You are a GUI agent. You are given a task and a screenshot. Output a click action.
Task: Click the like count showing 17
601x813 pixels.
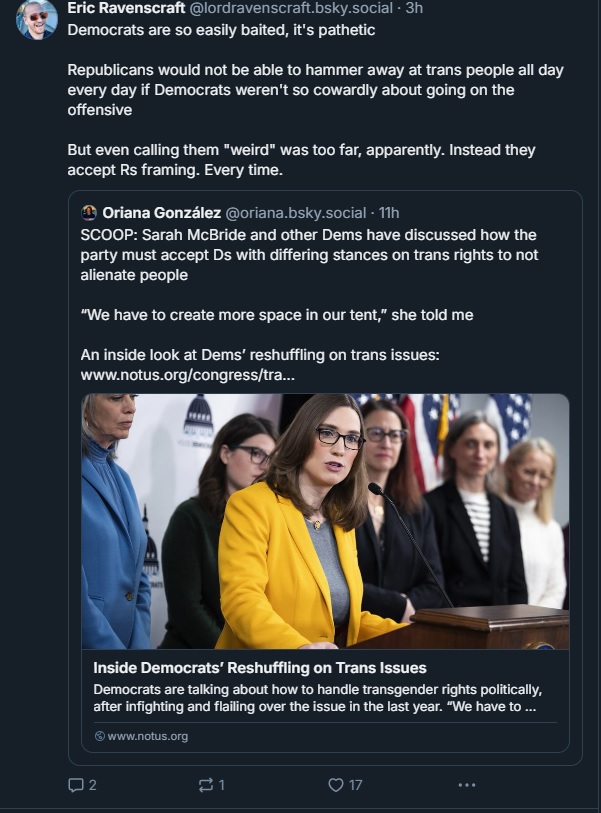point(355,785)
